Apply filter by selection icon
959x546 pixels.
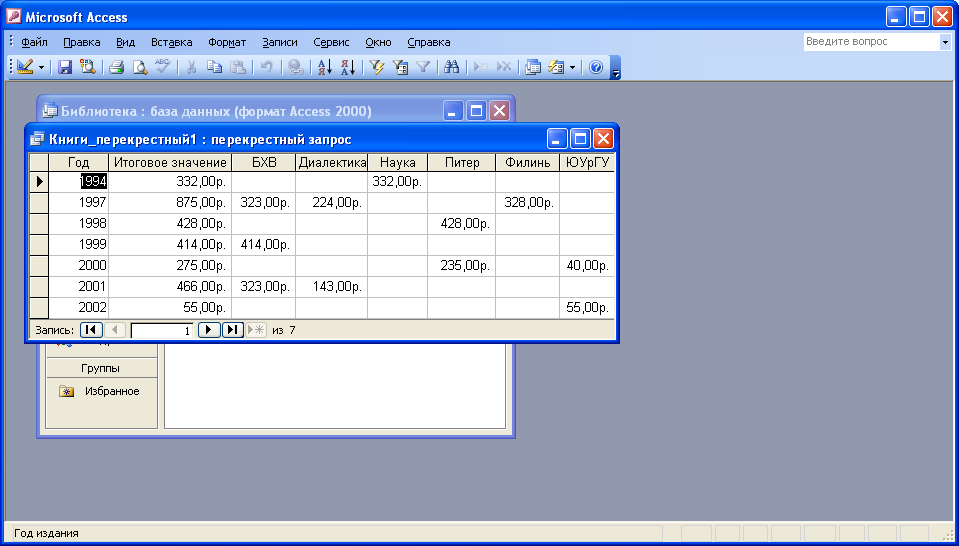377,67
